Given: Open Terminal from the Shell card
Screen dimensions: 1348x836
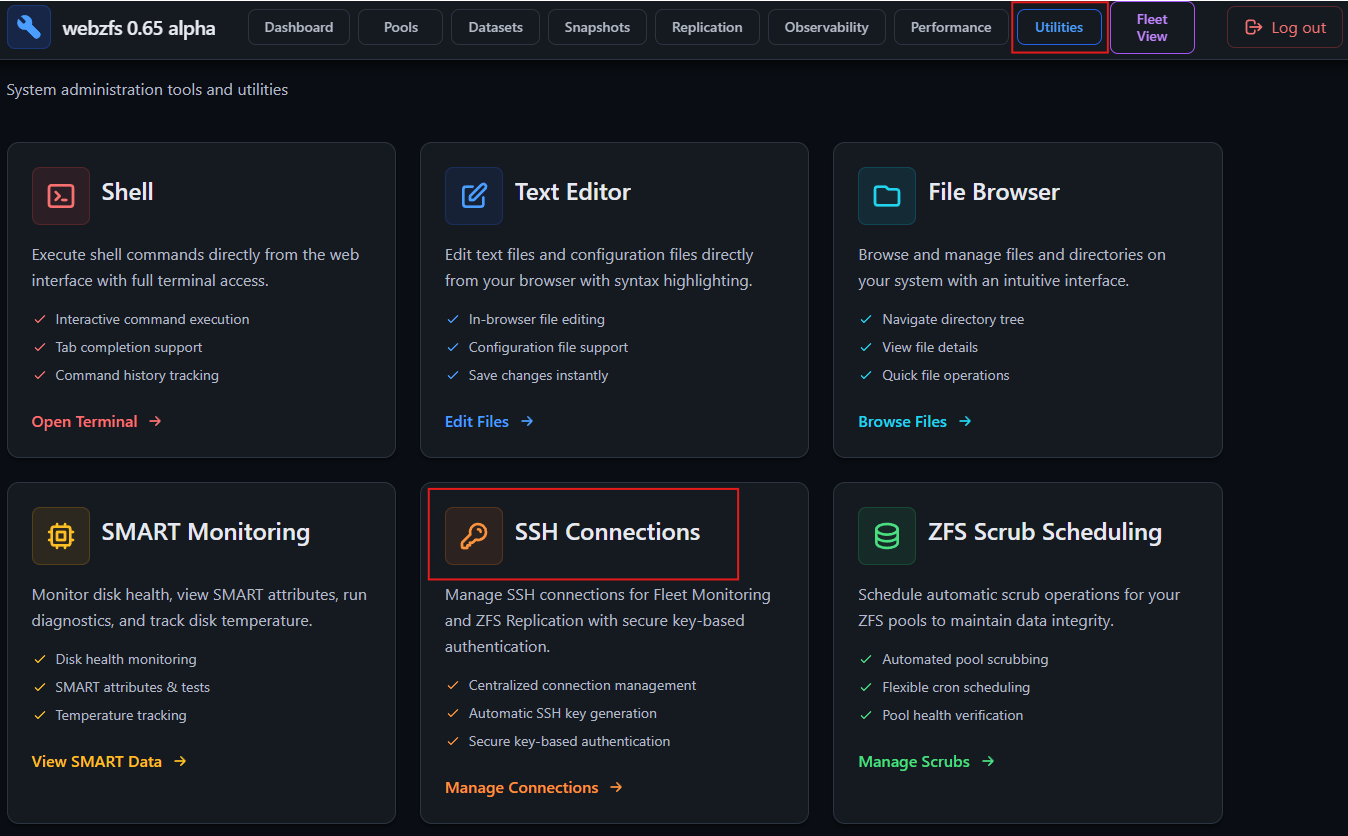Looking at the screenshot, I should click(x=97, y=421).
